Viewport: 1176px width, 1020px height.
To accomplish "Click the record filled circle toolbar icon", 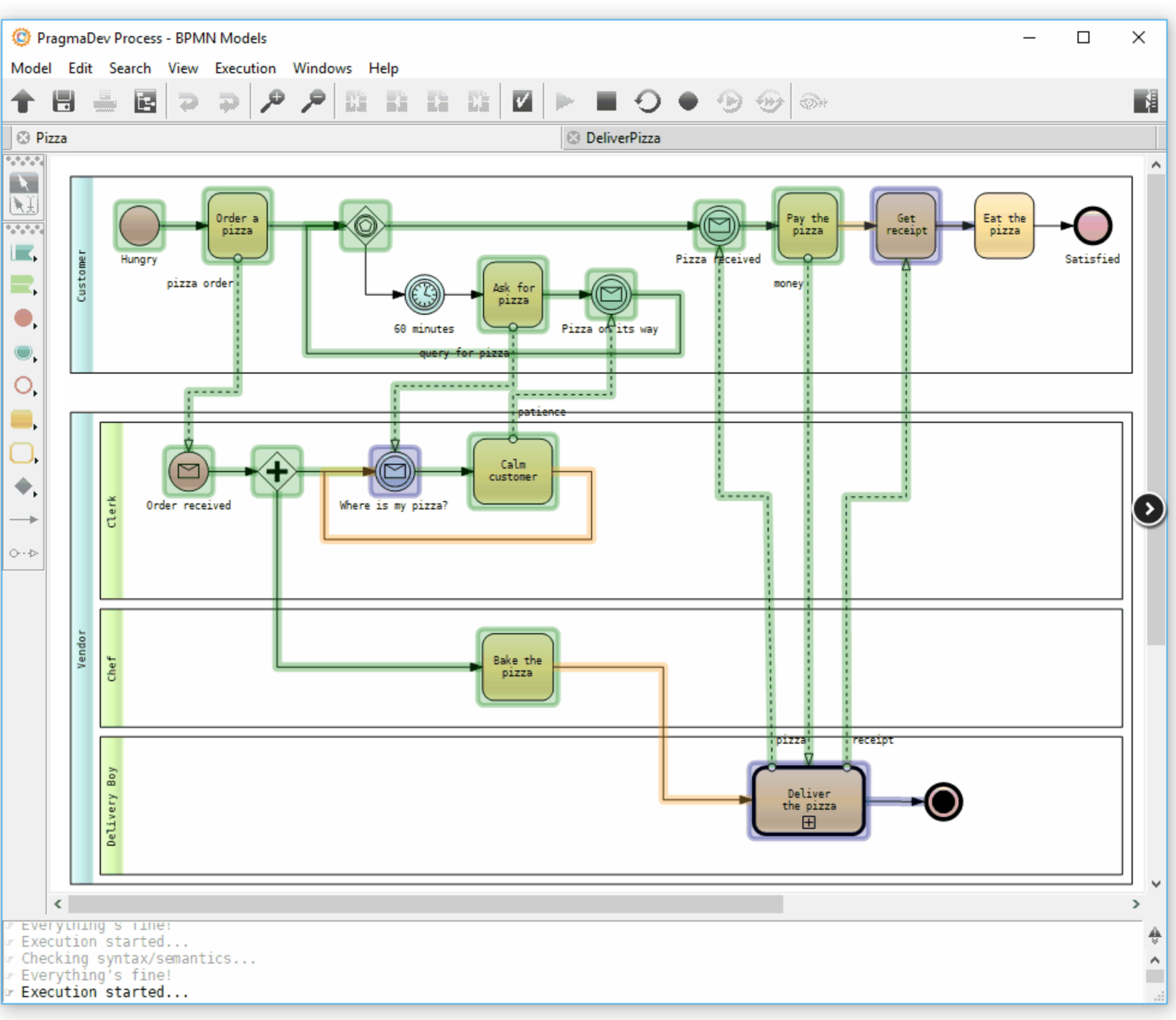I will coord(688,102).
